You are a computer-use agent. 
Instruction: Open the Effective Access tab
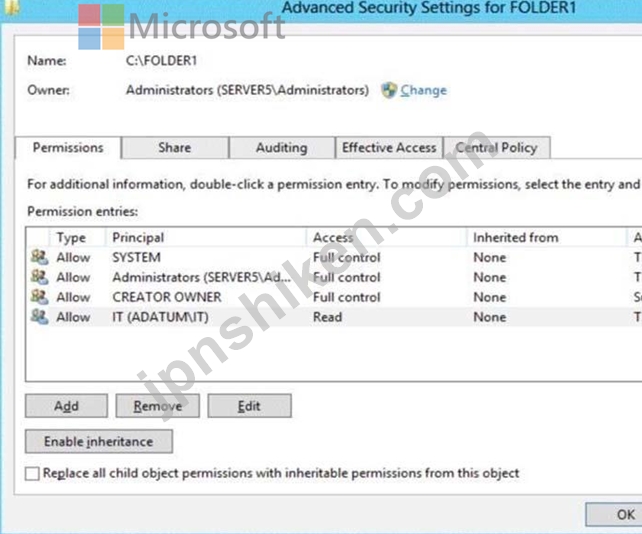pyautogui.click(x=389, y=147)
